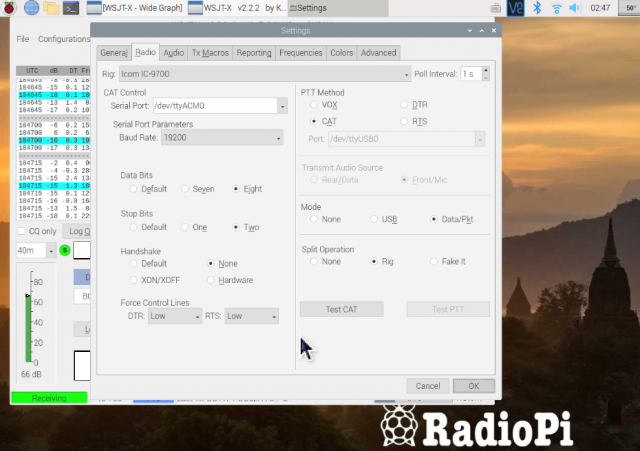Image resolution: width=640 pixels, height=451 pixels.
Task: Open the Bluetooth tray menu
Action: (537, 8)
